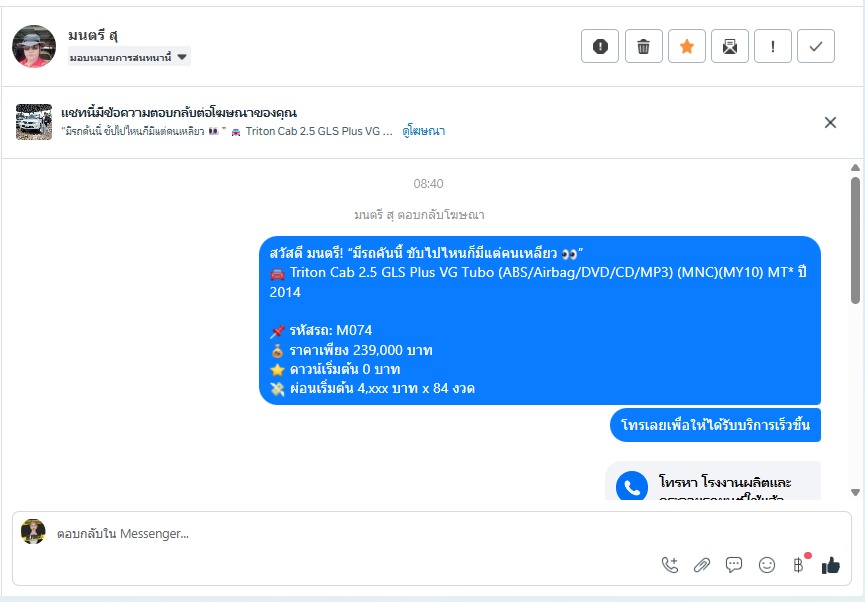The height and width of the screenshot is (602, 865).
Task: Open saved replies speech bubble icon
Action: pyautogui.click(x=734, y=565)
